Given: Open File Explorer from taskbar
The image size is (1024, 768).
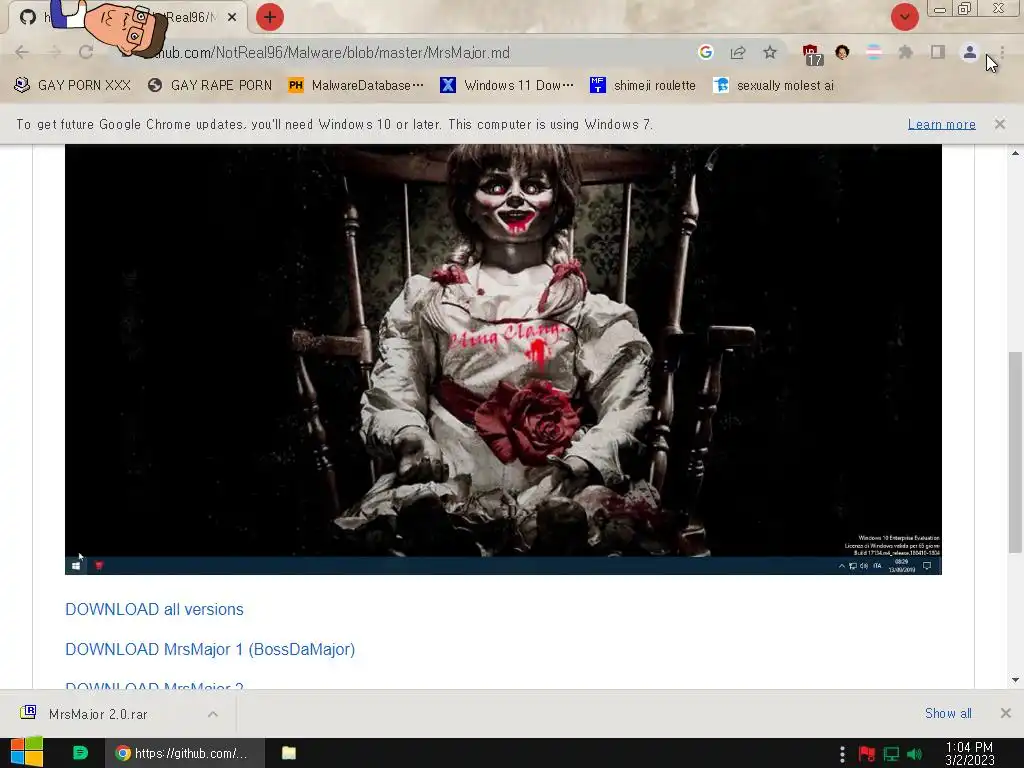Looking at the screenshot, I should pyautogui.click(x=289, y=753).
